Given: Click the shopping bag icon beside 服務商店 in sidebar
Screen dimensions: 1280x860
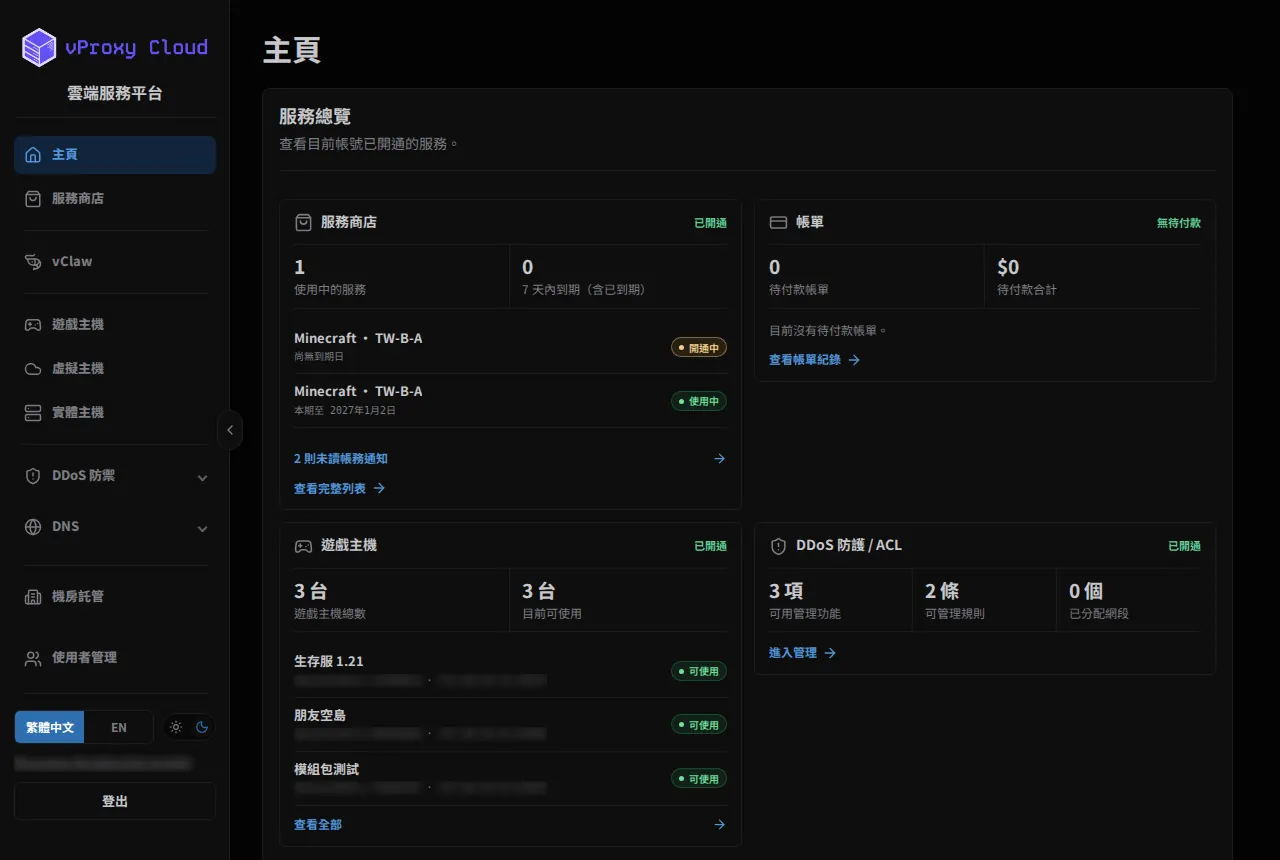Looking at the screenshot, I should pyautogui.click(x=33, y=199).
